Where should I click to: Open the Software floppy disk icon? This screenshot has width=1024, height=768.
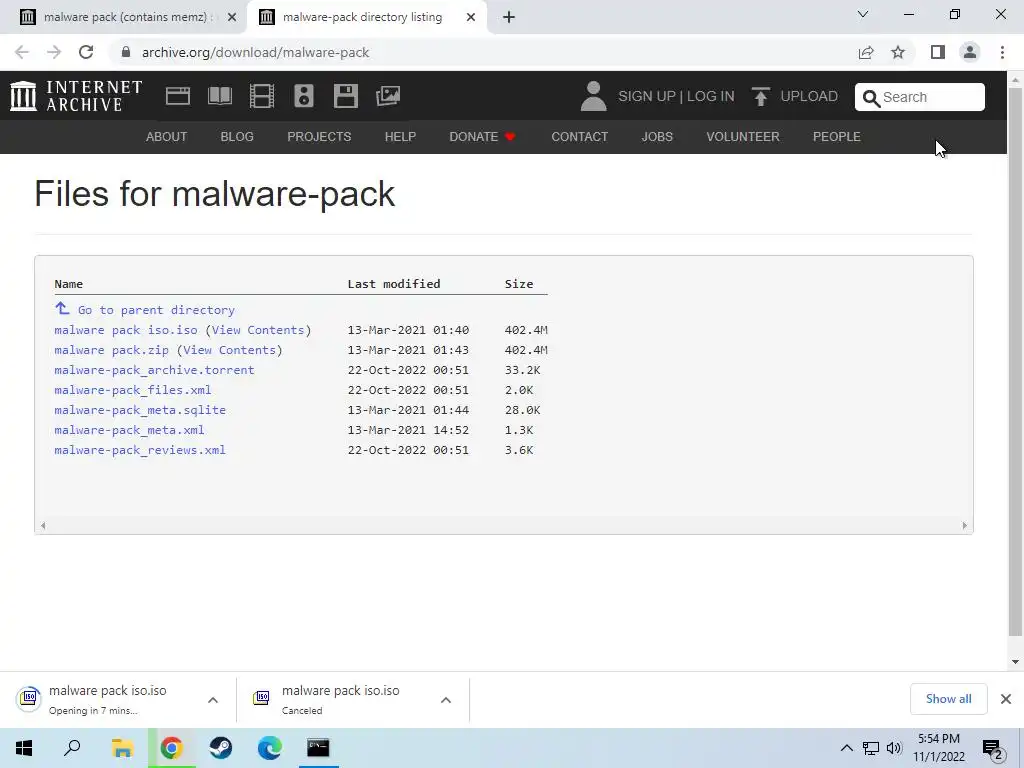[345, 96]
